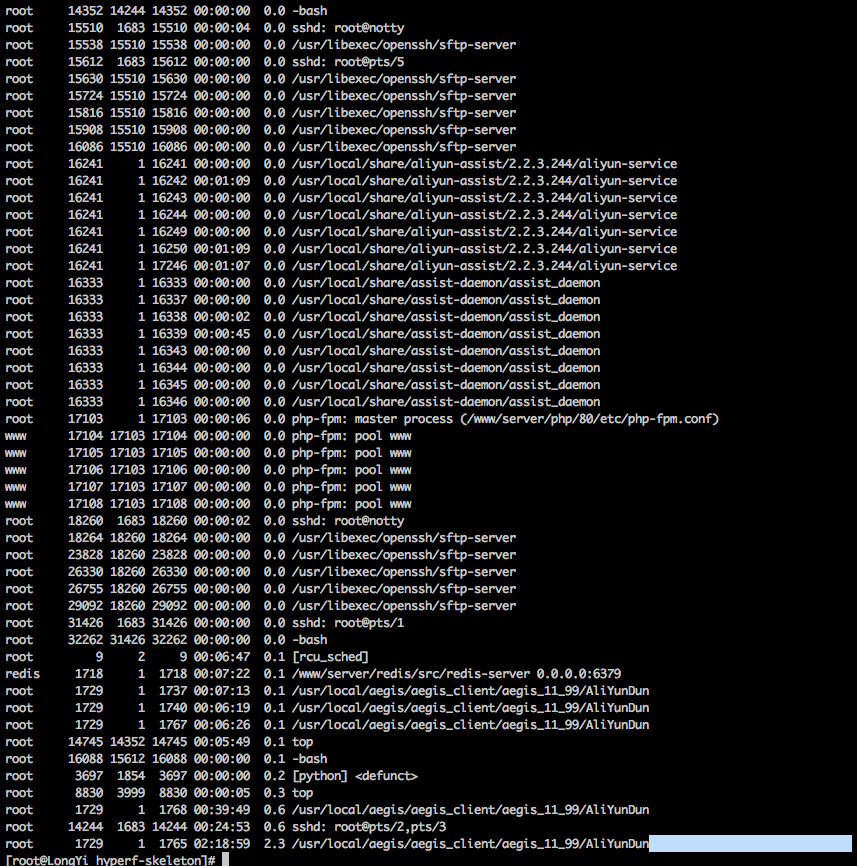
Task: Click the redis username in the first column
Action: tap(23, 674)
